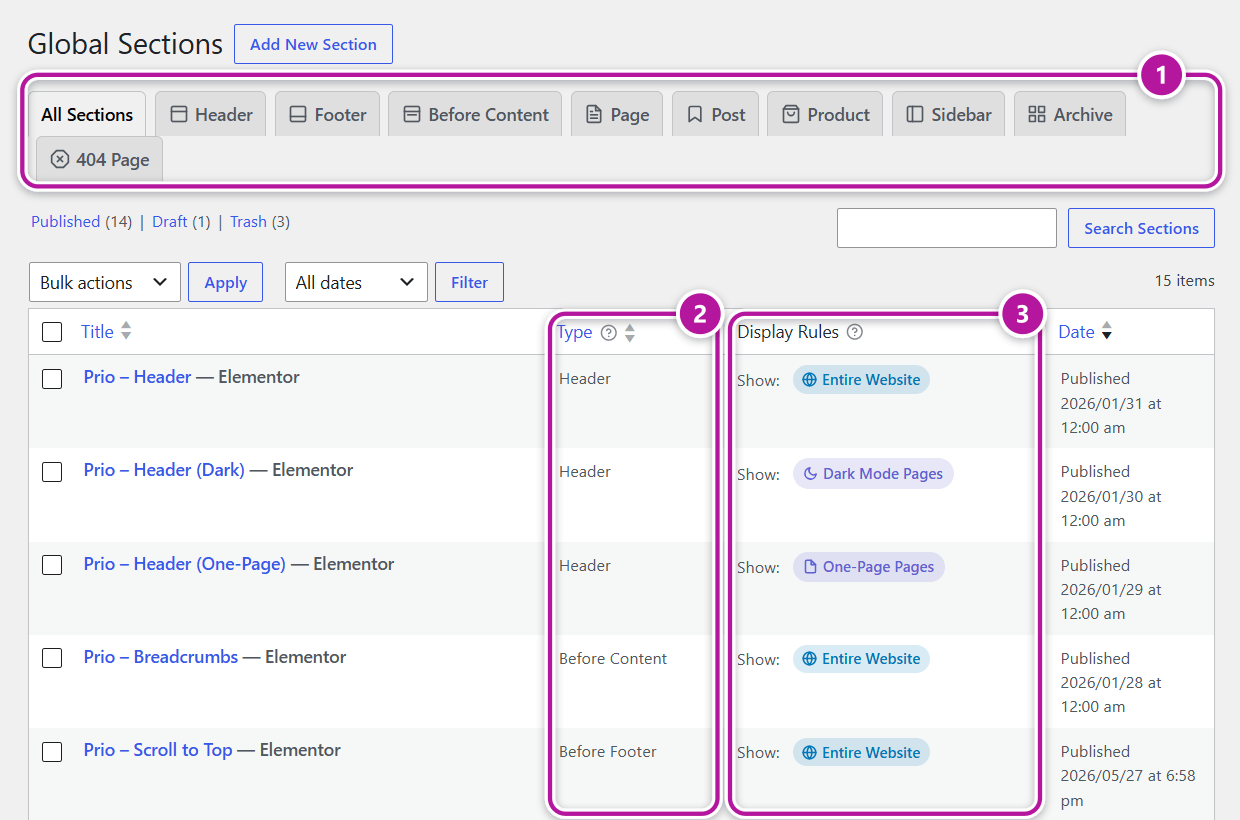This screenshot has height=820, width=1240.
Task: Check the Prio – Header row checkbox
Action: (52, 379)
